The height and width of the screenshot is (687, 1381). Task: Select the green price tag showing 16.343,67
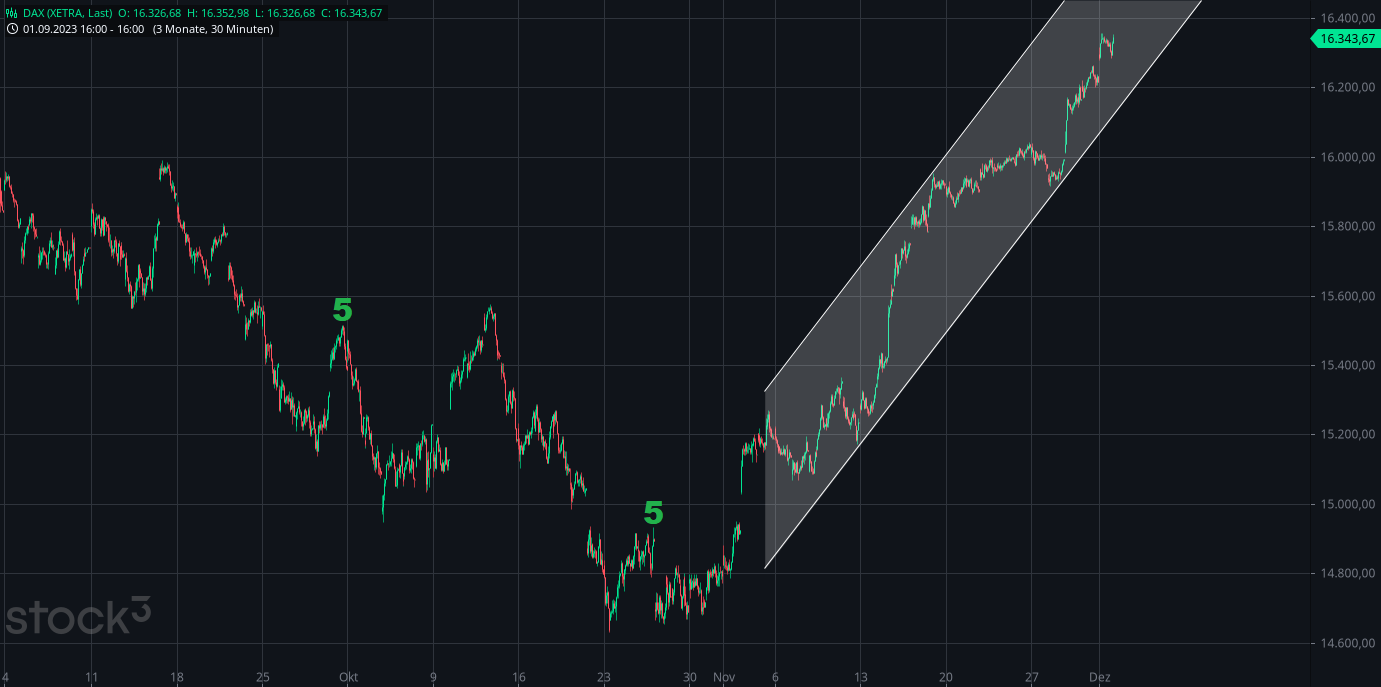pos(1344,40)
